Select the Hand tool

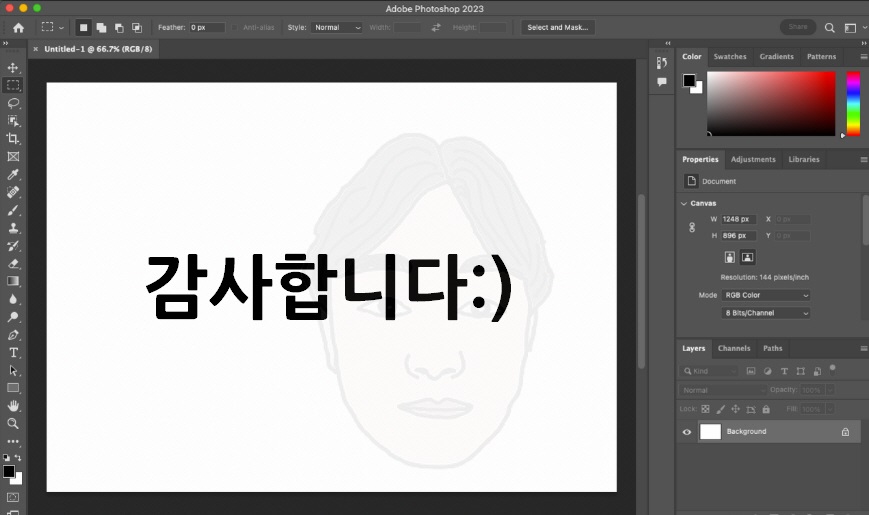click(x=13, y=406)
